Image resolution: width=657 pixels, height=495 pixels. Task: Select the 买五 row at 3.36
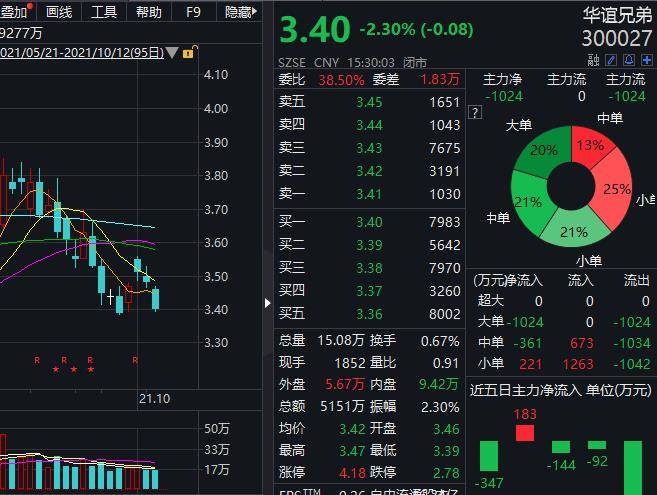point(369,314)
